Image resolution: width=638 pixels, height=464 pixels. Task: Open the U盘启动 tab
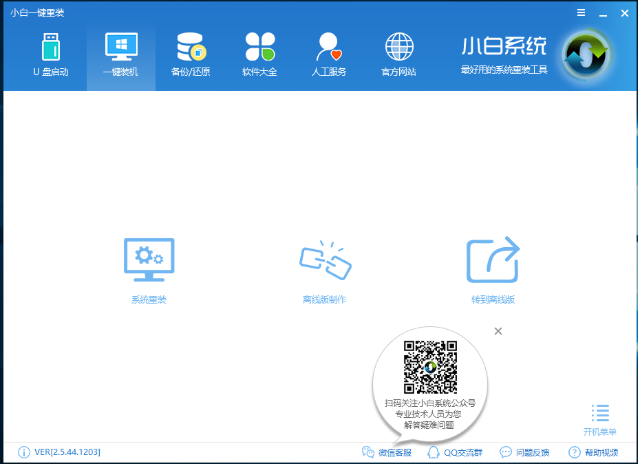click(x=51, y=55)
